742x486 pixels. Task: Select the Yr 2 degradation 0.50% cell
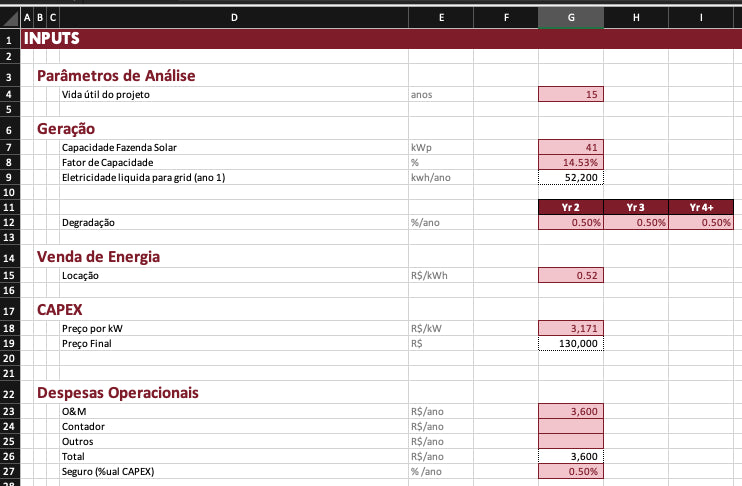pyautogui.click(x=571, y=222)
